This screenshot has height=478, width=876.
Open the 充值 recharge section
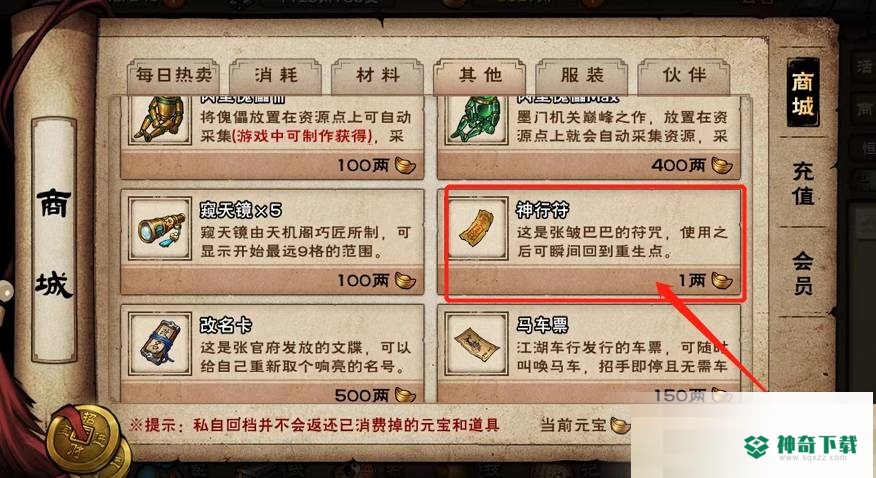[803, 183]
